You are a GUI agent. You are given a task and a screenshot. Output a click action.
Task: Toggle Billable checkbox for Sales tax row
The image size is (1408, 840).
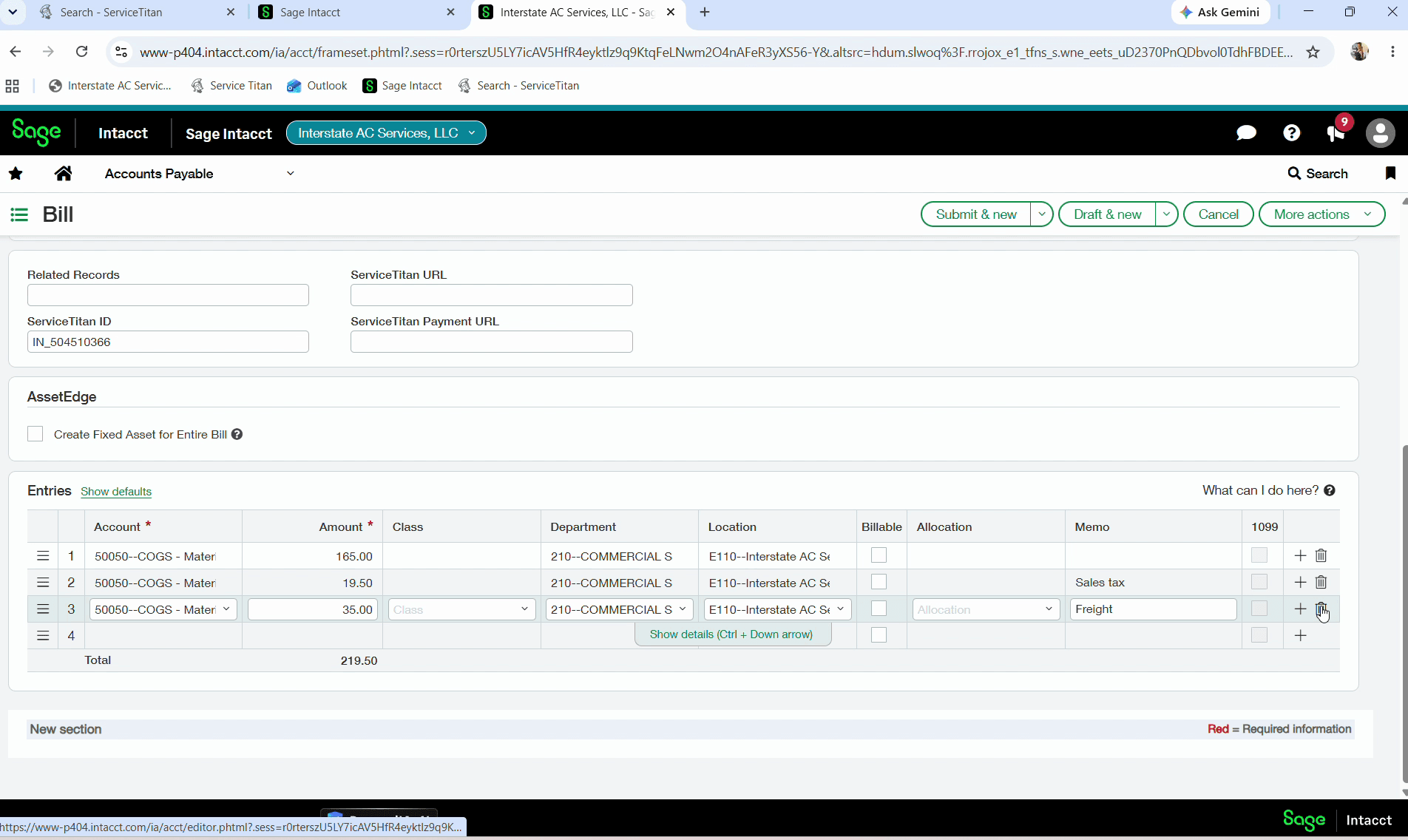tap(879, 582)
